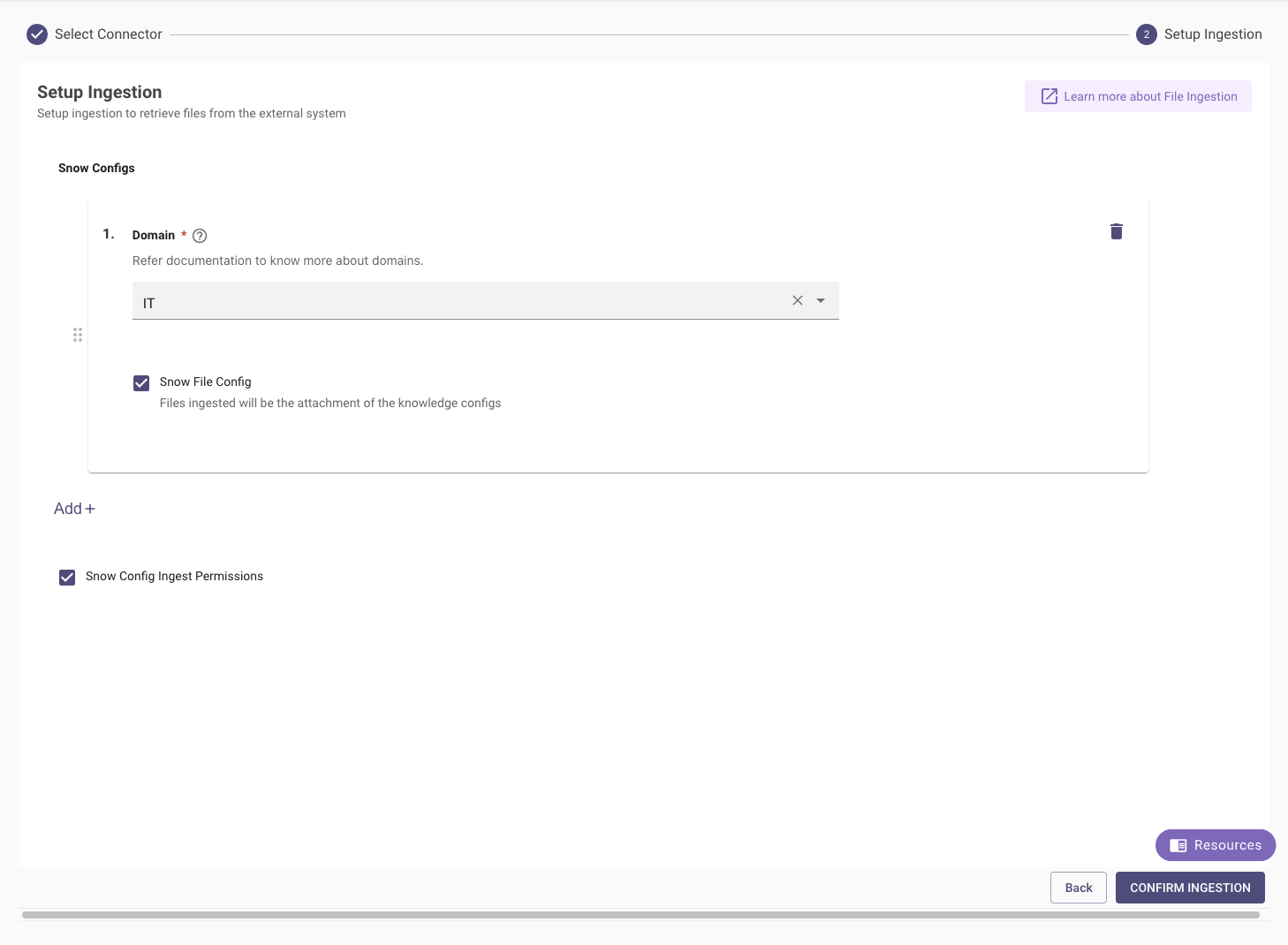Untick the Snow File Config checkbox

pos(141,383)
